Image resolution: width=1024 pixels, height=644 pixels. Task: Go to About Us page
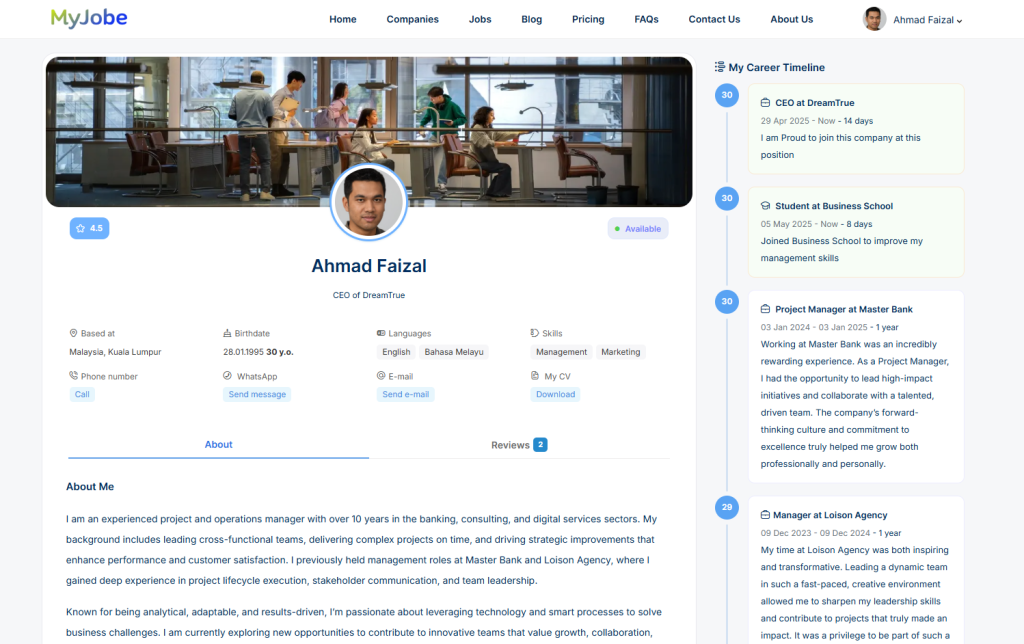[792, 20]
